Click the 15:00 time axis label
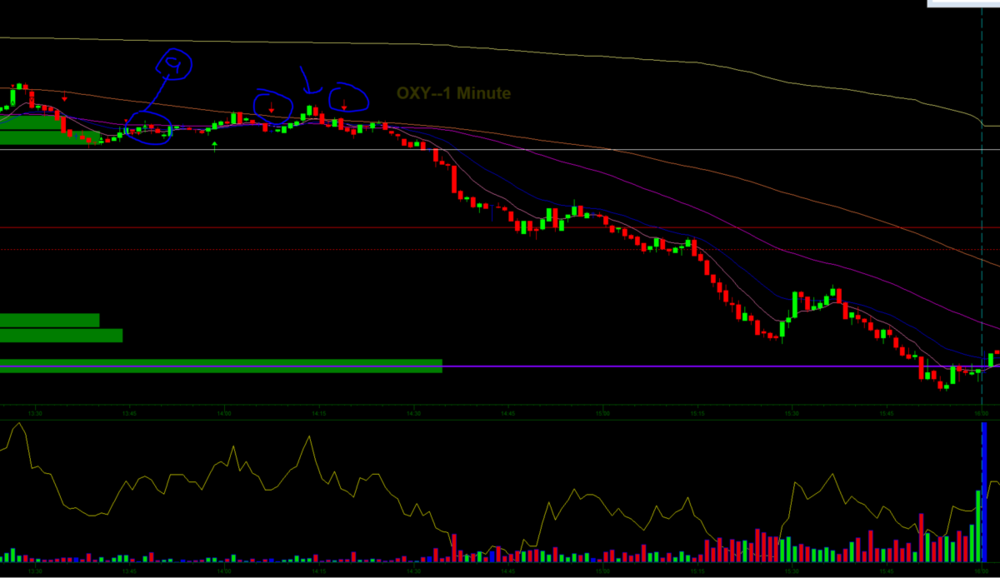The image size is (1000, 578). point(603,412)
